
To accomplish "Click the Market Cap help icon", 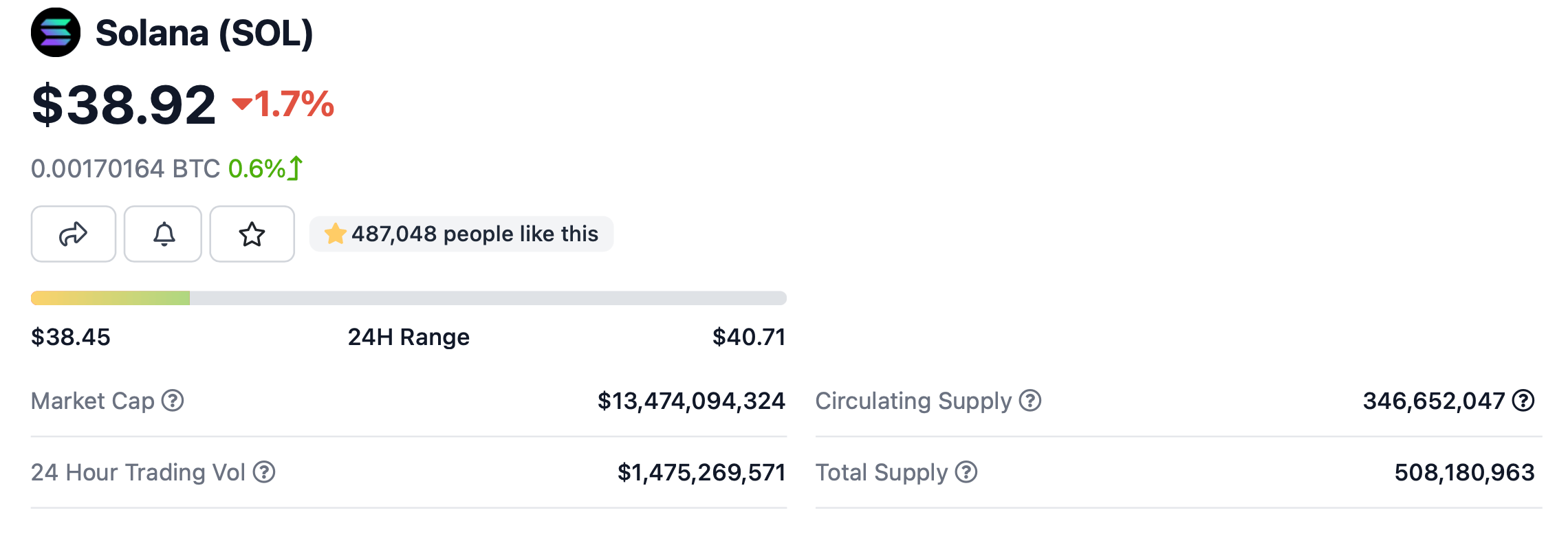I will click(173, 400).
